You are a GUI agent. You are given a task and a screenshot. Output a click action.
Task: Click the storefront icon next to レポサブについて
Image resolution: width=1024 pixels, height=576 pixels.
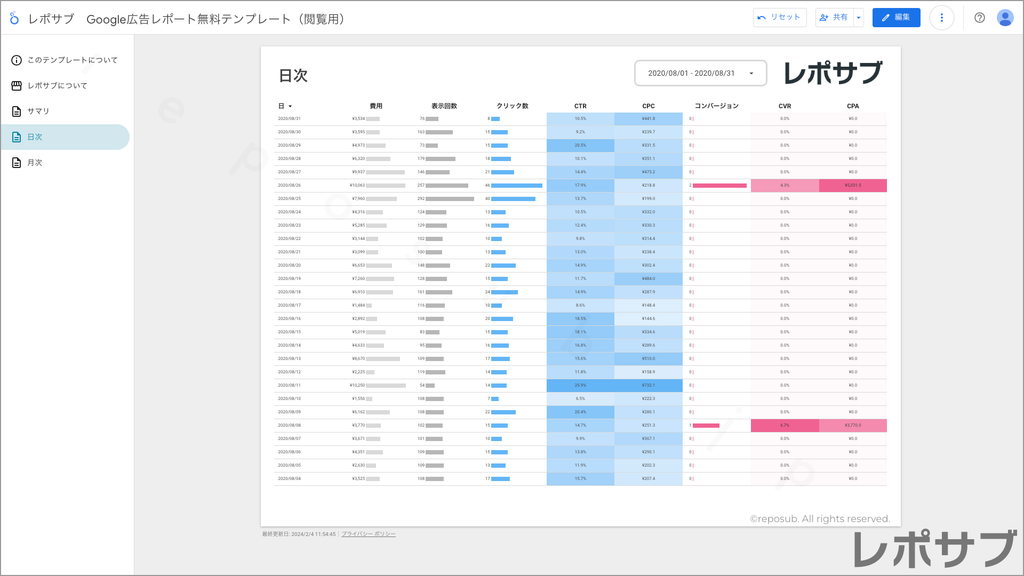pyautogui.click(x=14, y=86)
